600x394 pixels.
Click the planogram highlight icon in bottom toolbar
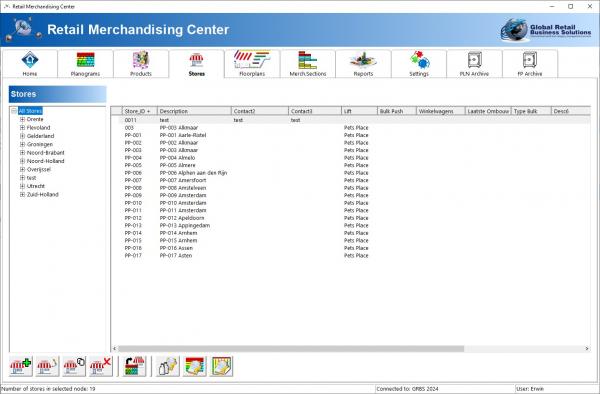coord(194,366)
